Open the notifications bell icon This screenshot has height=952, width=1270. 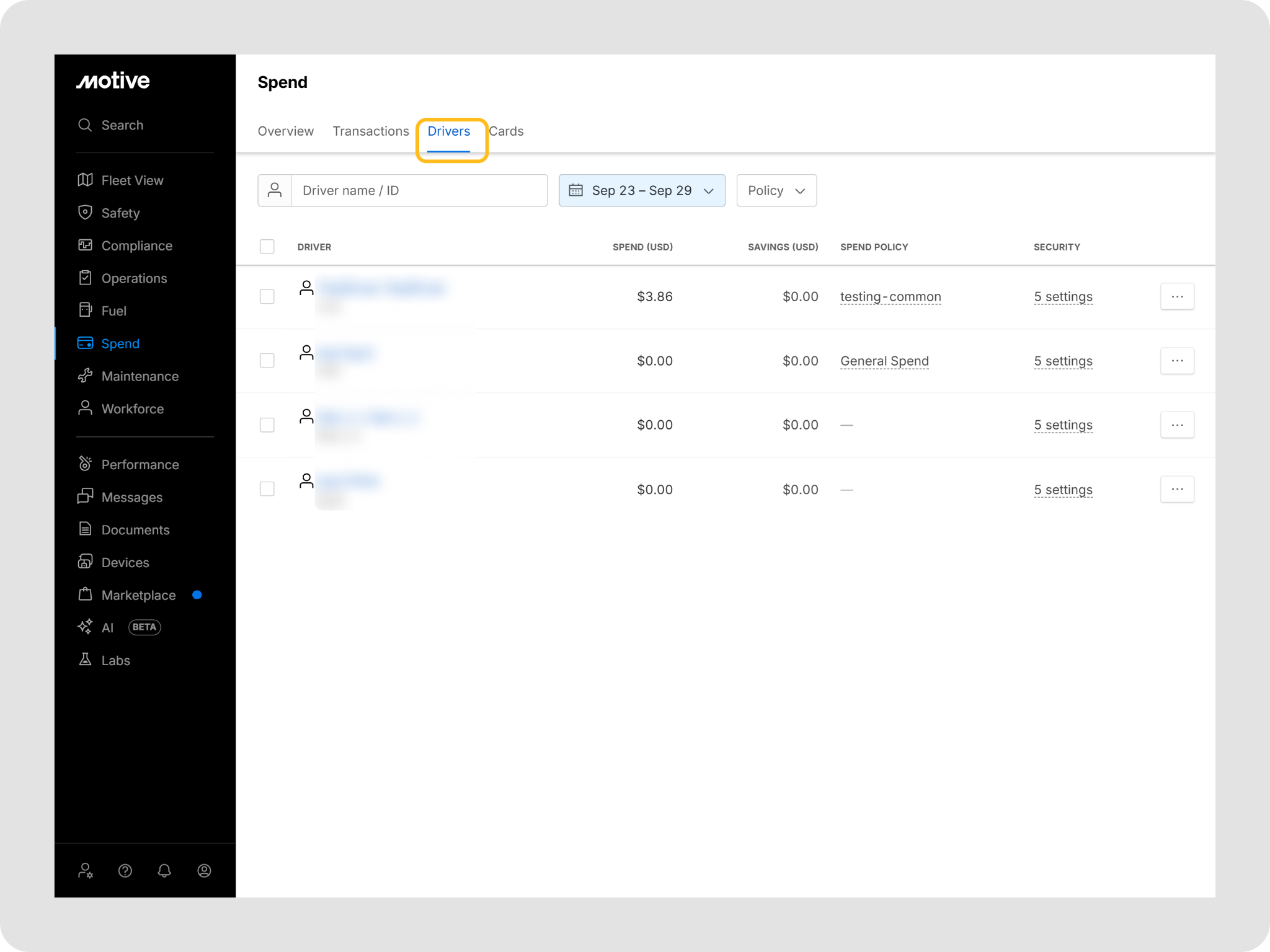tap(164, 871)
